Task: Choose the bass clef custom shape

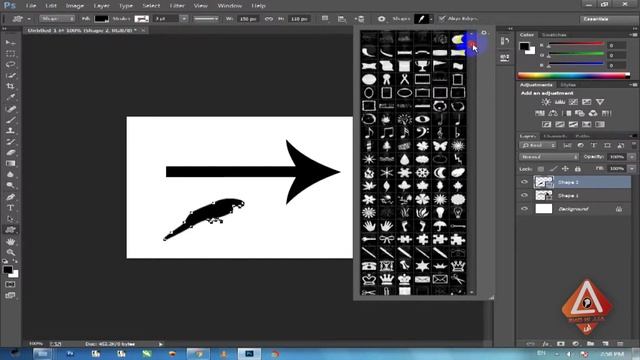Action: point(422,132)
